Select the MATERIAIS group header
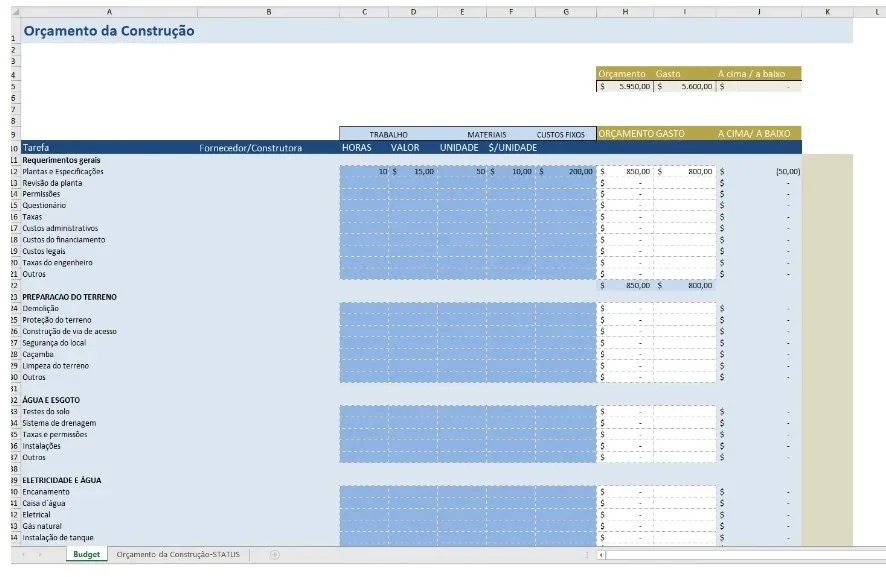 coord(487,135)
